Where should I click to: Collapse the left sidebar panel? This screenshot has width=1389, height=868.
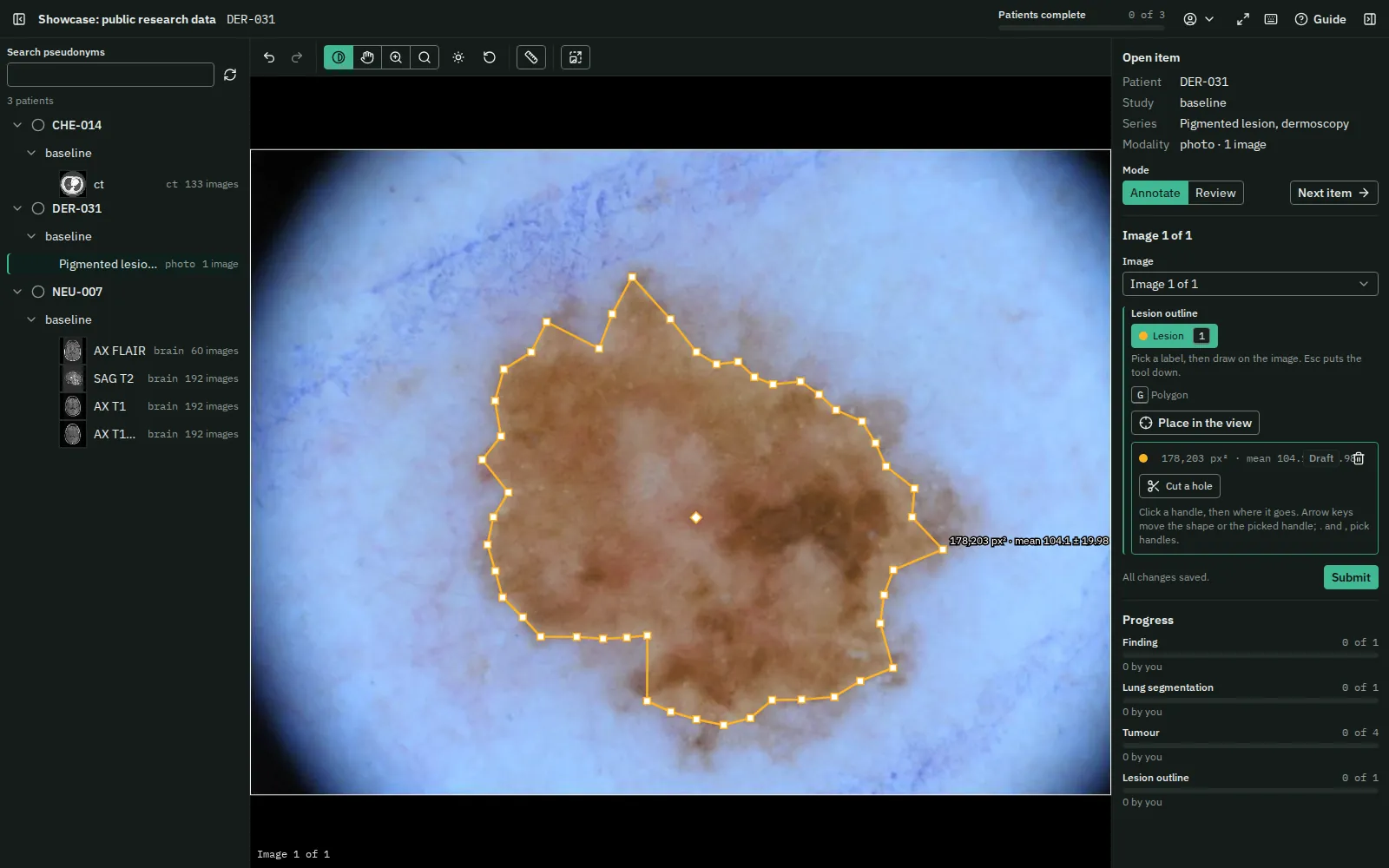[19, 19]
